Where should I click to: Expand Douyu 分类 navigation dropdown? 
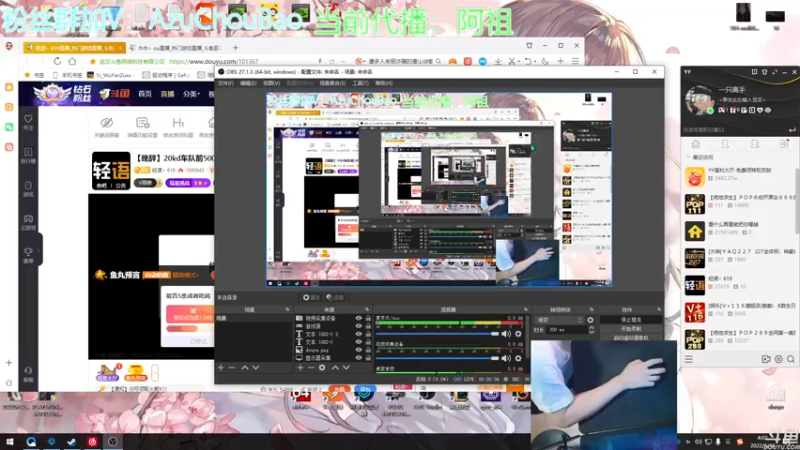pos(191,94)
